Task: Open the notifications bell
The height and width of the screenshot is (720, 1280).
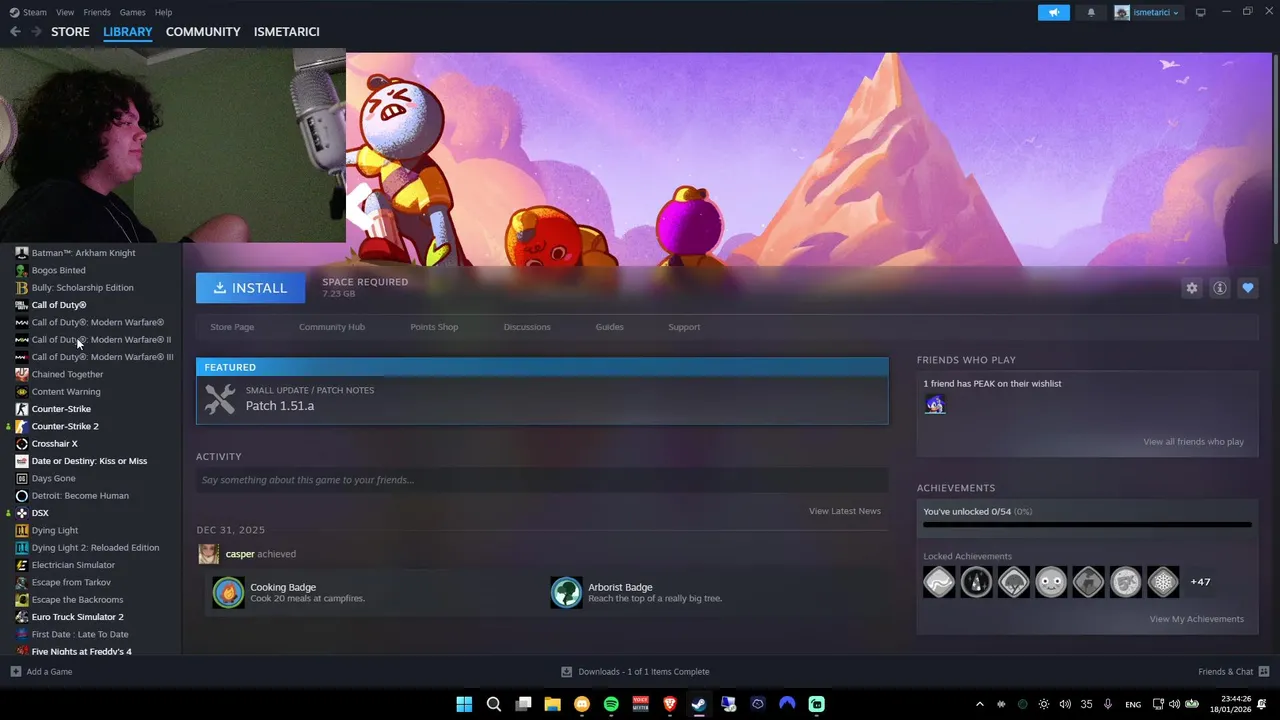Action: [1091, 12]
